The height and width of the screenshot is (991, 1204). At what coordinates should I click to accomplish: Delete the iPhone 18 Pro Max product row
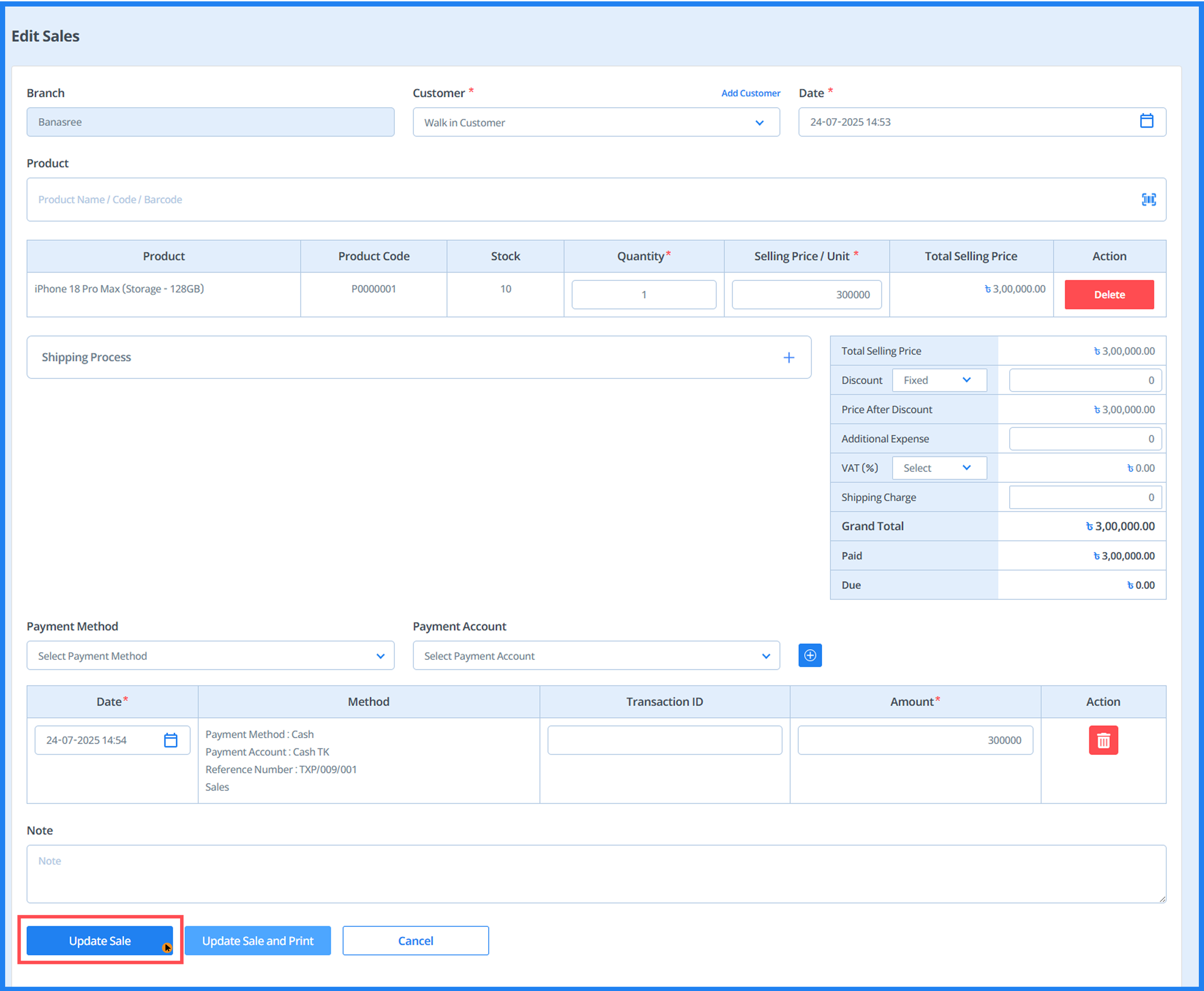pyautogui.click(x=1109, y=294)
